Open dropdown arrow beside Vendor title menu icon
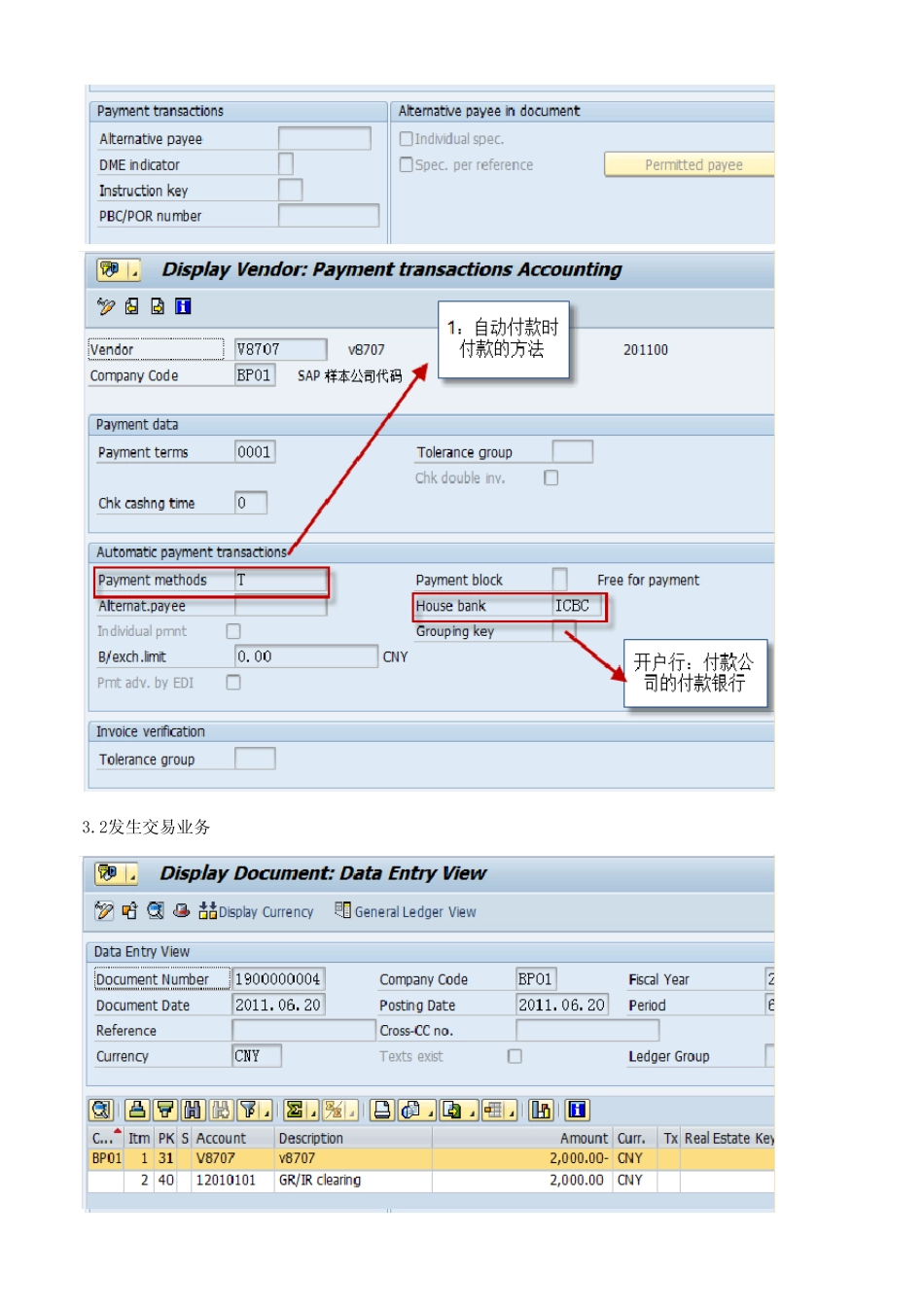This screenshot has width=924, height=1308. (132, 270)
